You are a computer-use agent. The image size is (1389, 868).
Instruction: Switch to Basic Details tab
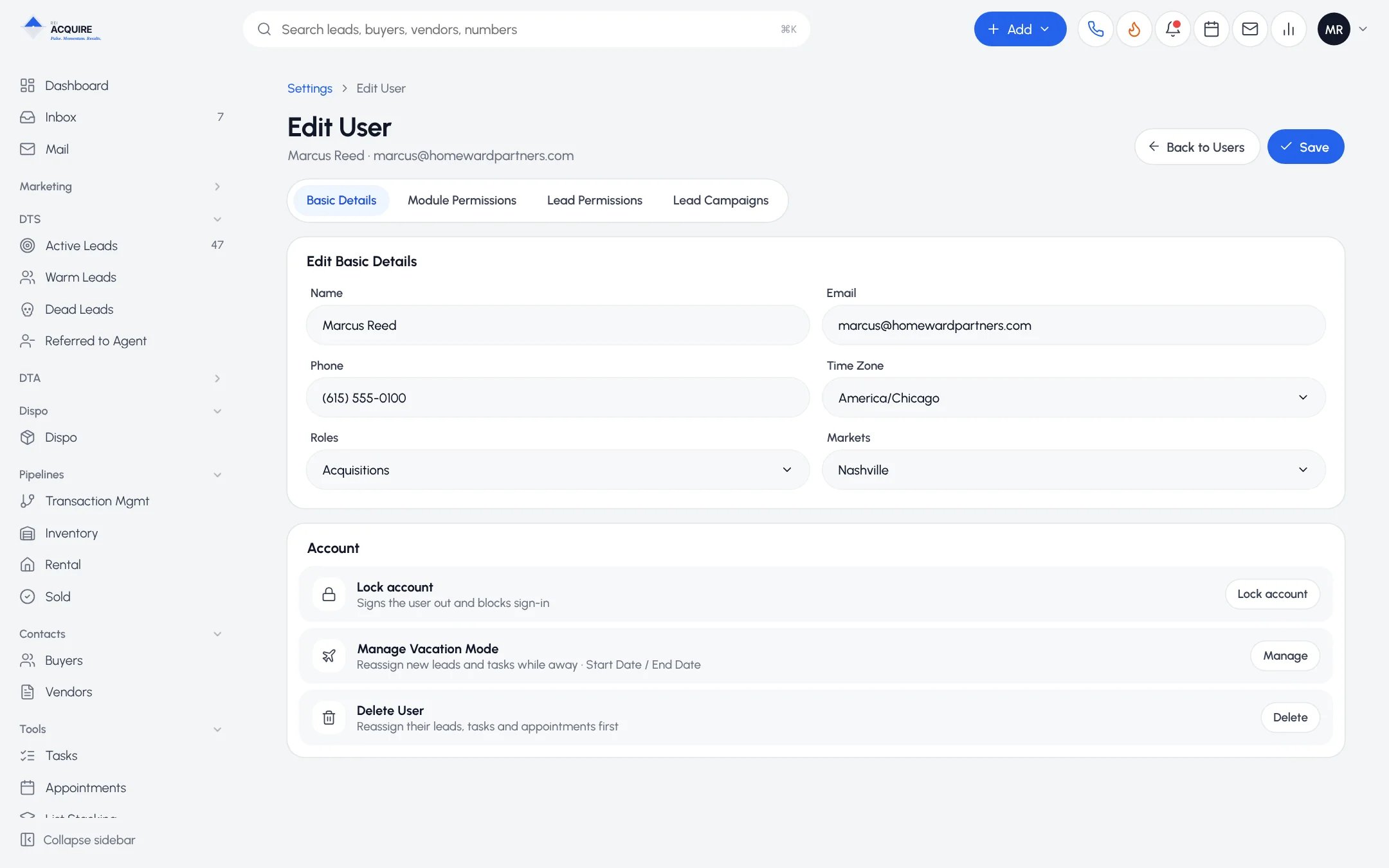341,201
